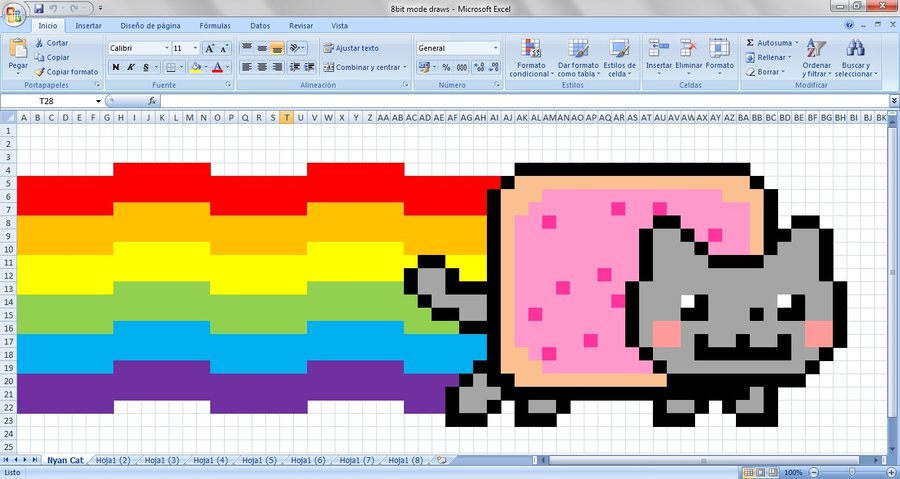Open fill color dropdown arrow

[x=205, y=67]
